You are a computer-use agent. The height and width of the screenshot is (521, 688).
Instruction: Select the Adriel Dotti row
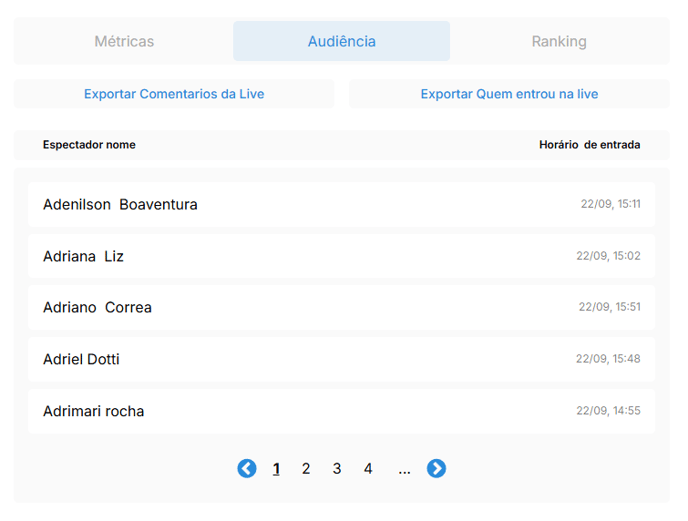click(341, 359)
